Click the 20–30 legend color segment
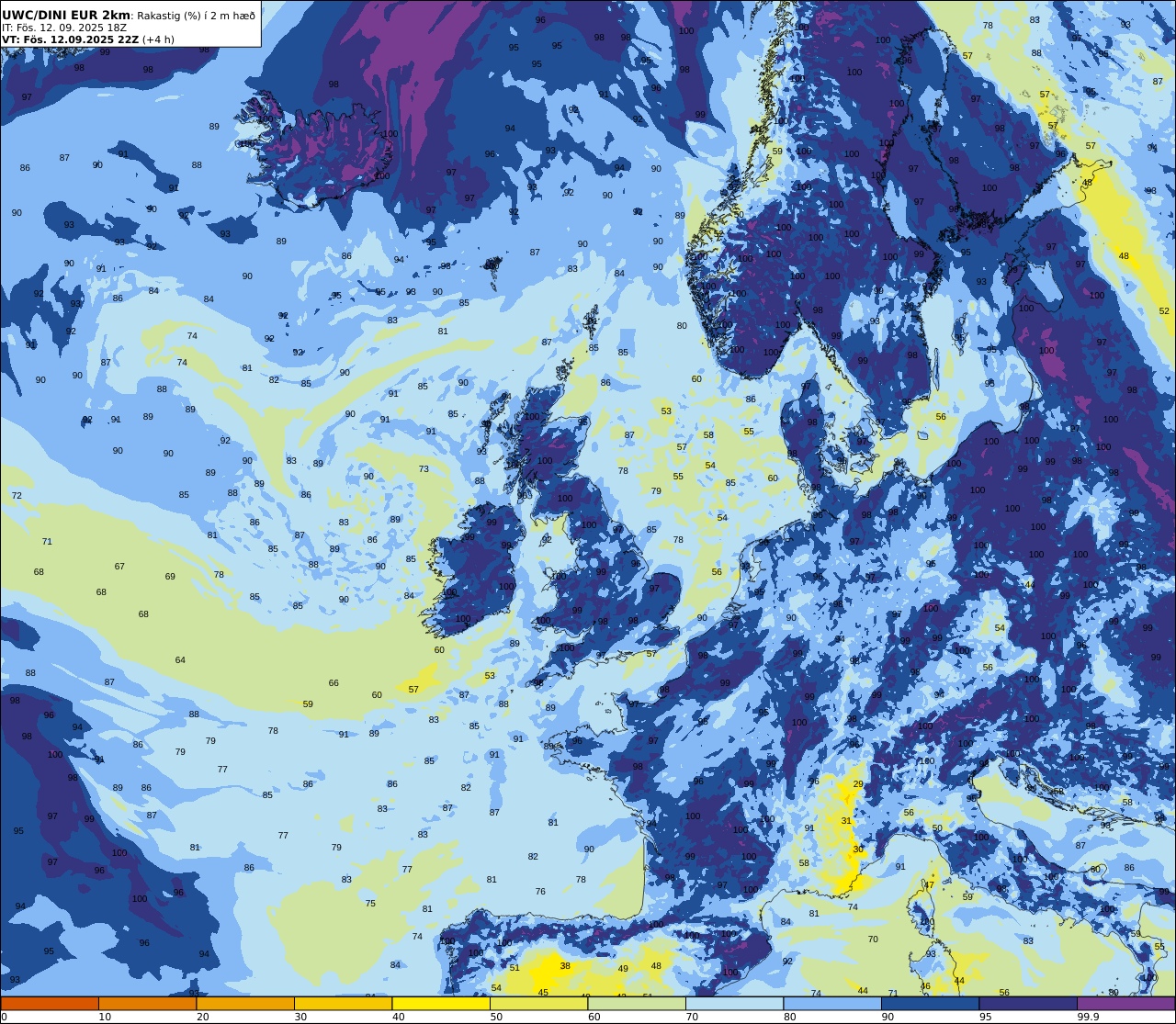The image size is (1176, 1024). (x=245, y=1003)
